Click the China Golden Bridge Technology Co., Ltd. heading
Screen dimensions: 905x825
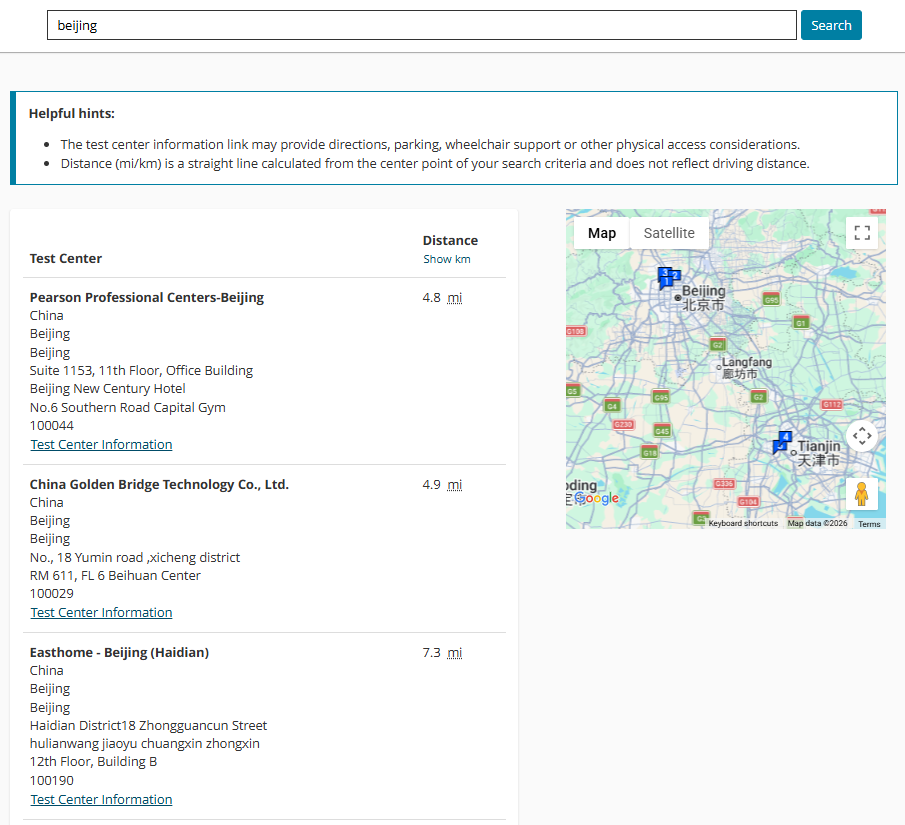click(159, 484)
